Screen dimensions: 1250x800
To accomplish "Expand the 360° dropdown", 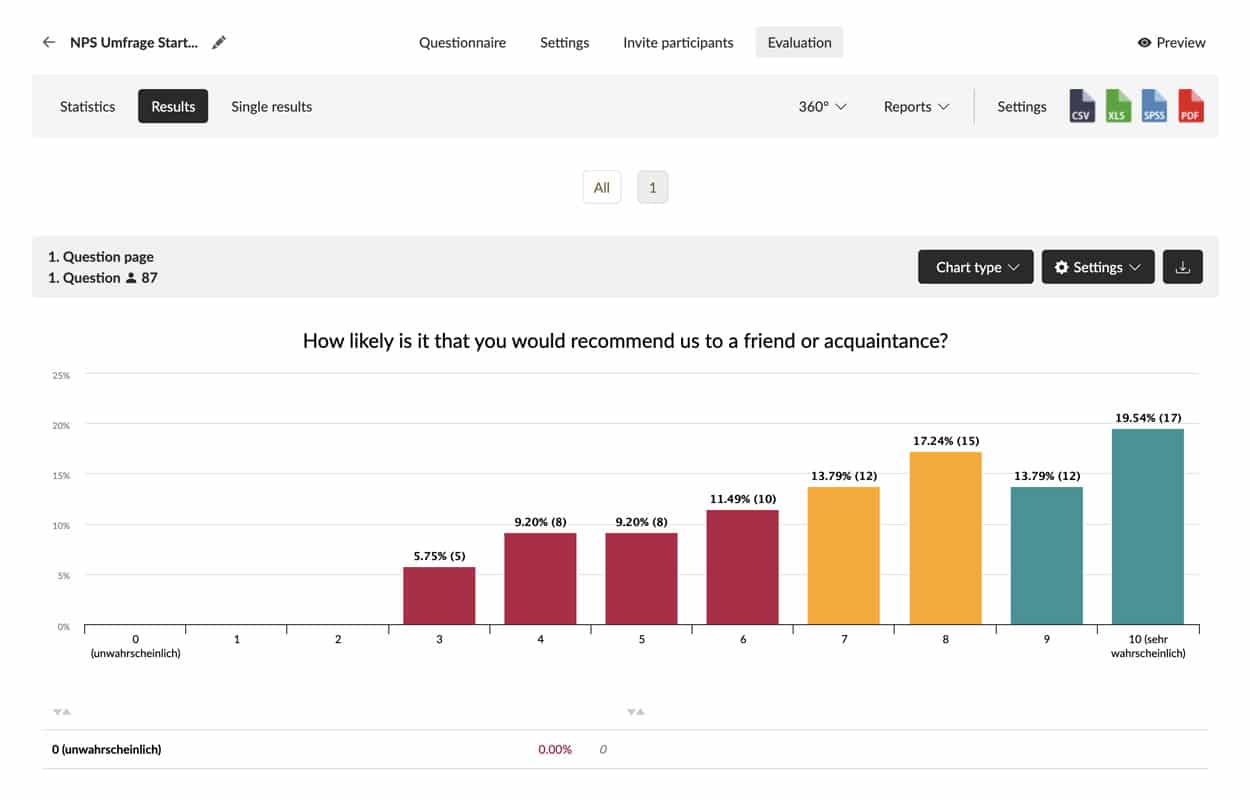I will 821,106.
